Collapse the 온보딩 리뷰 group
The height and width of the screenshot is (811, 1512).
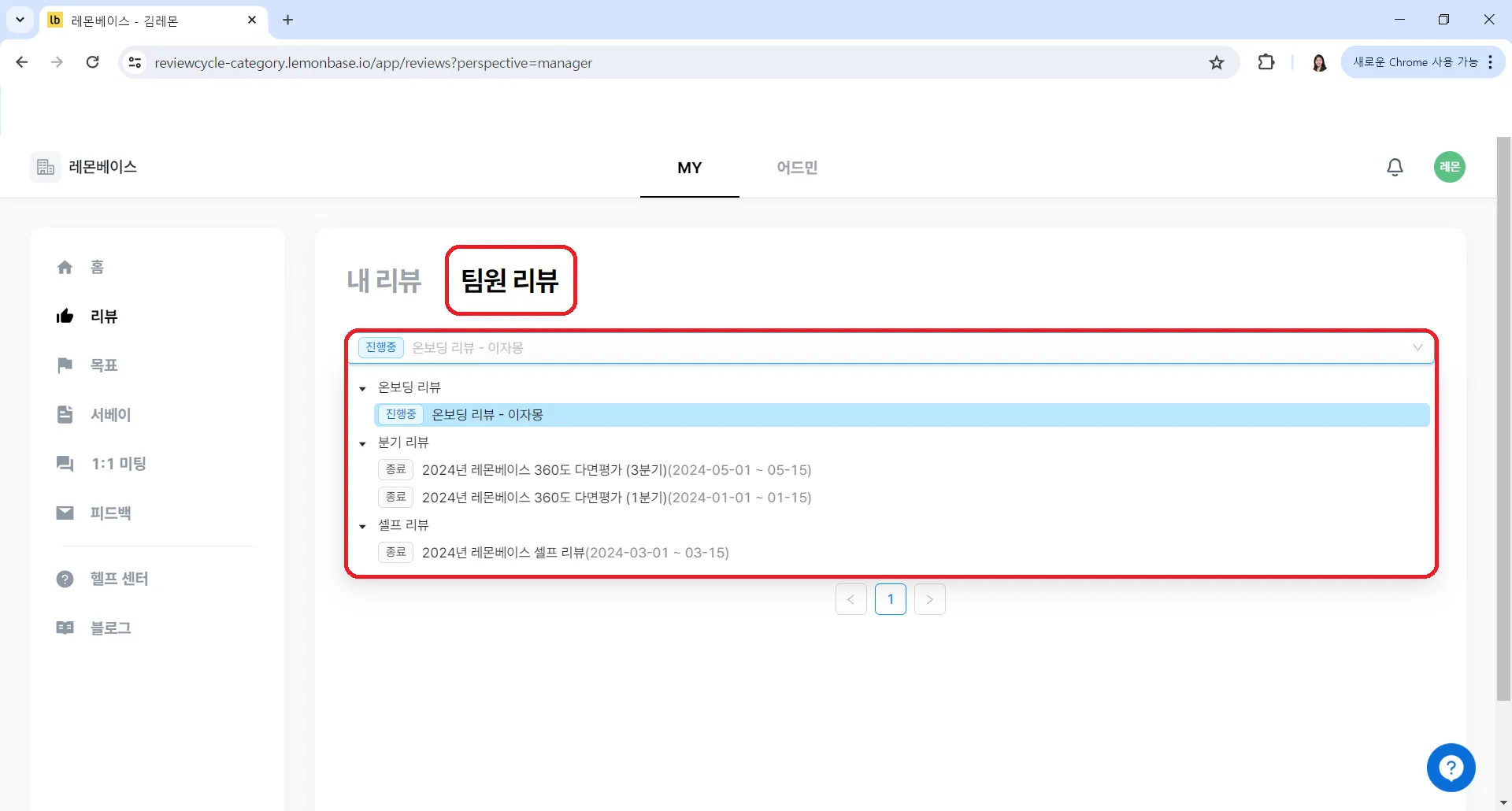(362, 388)
